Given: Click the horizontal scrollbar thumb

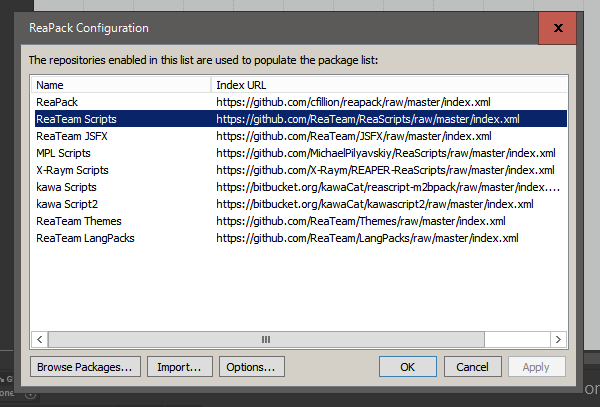Looking at the screenshot, I should click(x=266, y=339).
